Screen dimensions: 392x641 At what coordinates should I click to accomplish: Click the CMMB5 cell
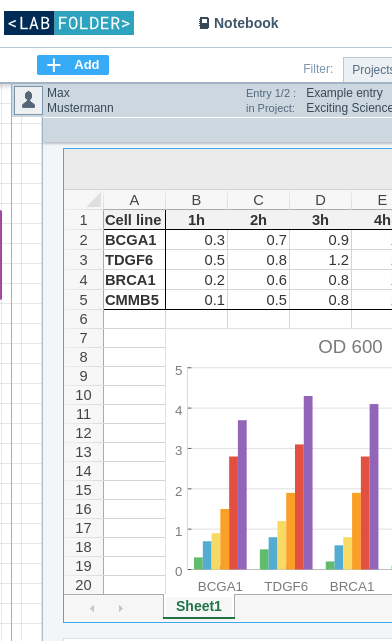click(134, 300)
